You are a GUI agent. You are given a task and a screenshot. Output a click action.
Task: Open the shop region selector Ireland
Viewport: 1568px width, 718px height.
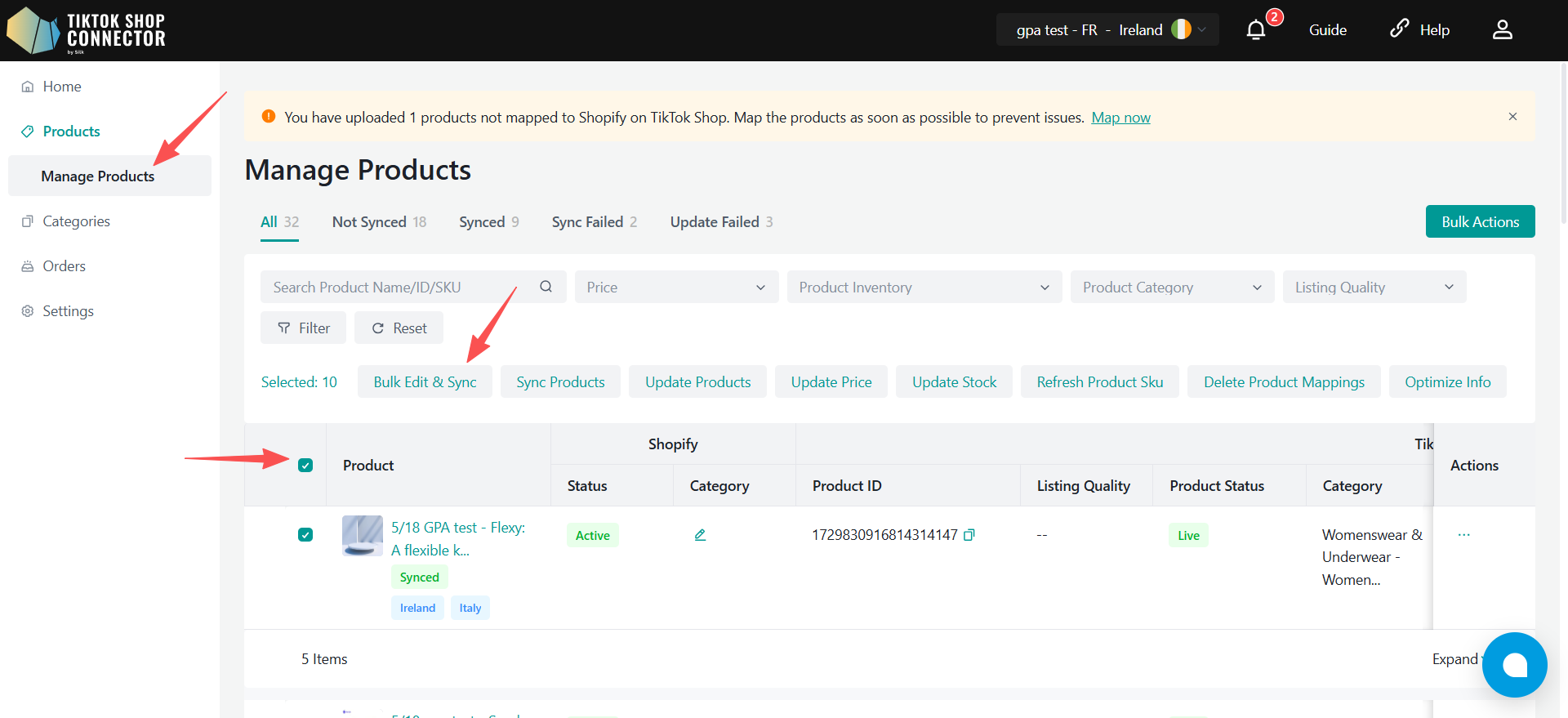(x=1107, y=30)
